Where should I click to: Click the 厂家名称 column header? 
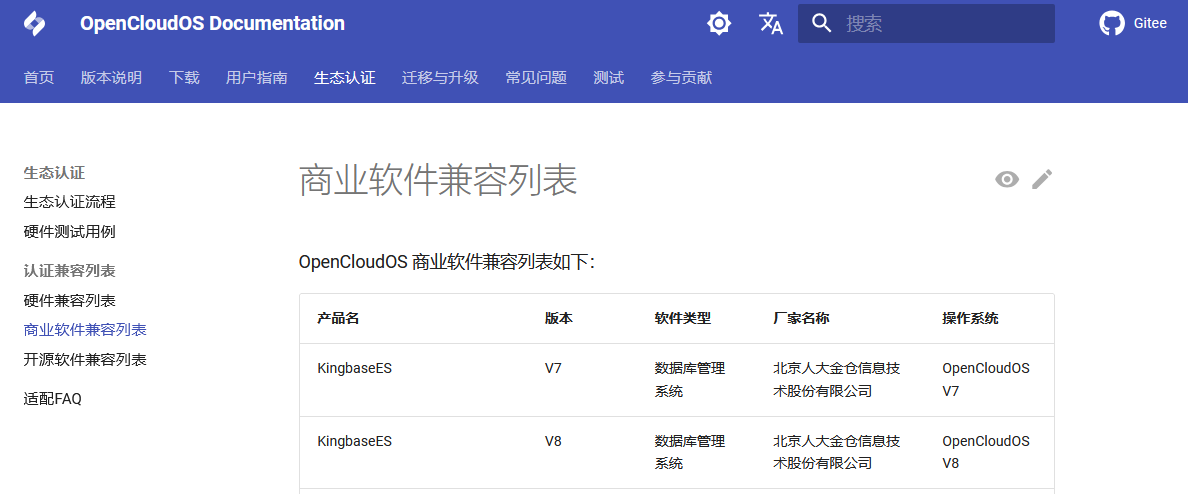coord(801,318)
